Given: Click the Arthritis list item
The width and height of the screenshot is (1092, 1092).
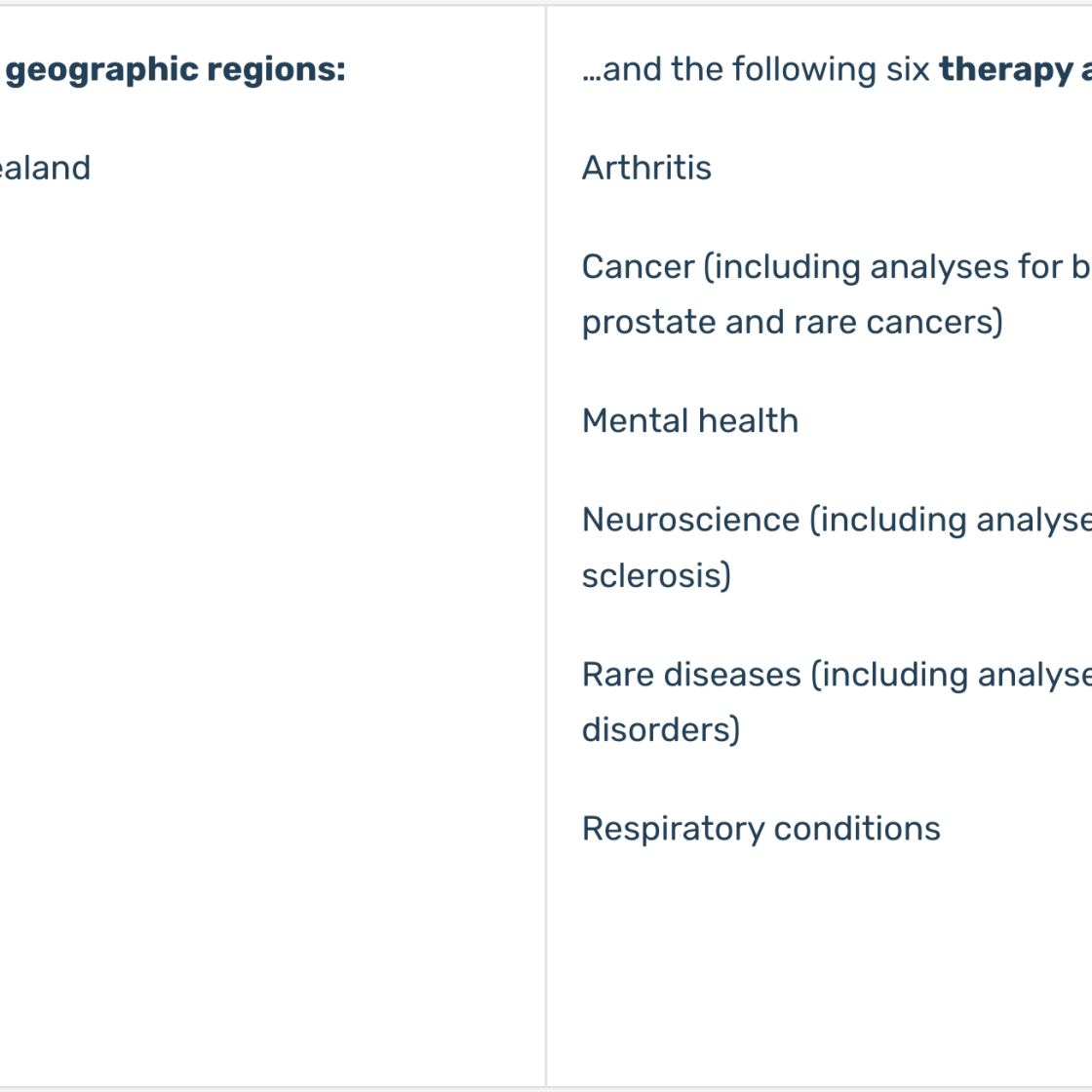Looking at the screenshot, I should 647,168.
